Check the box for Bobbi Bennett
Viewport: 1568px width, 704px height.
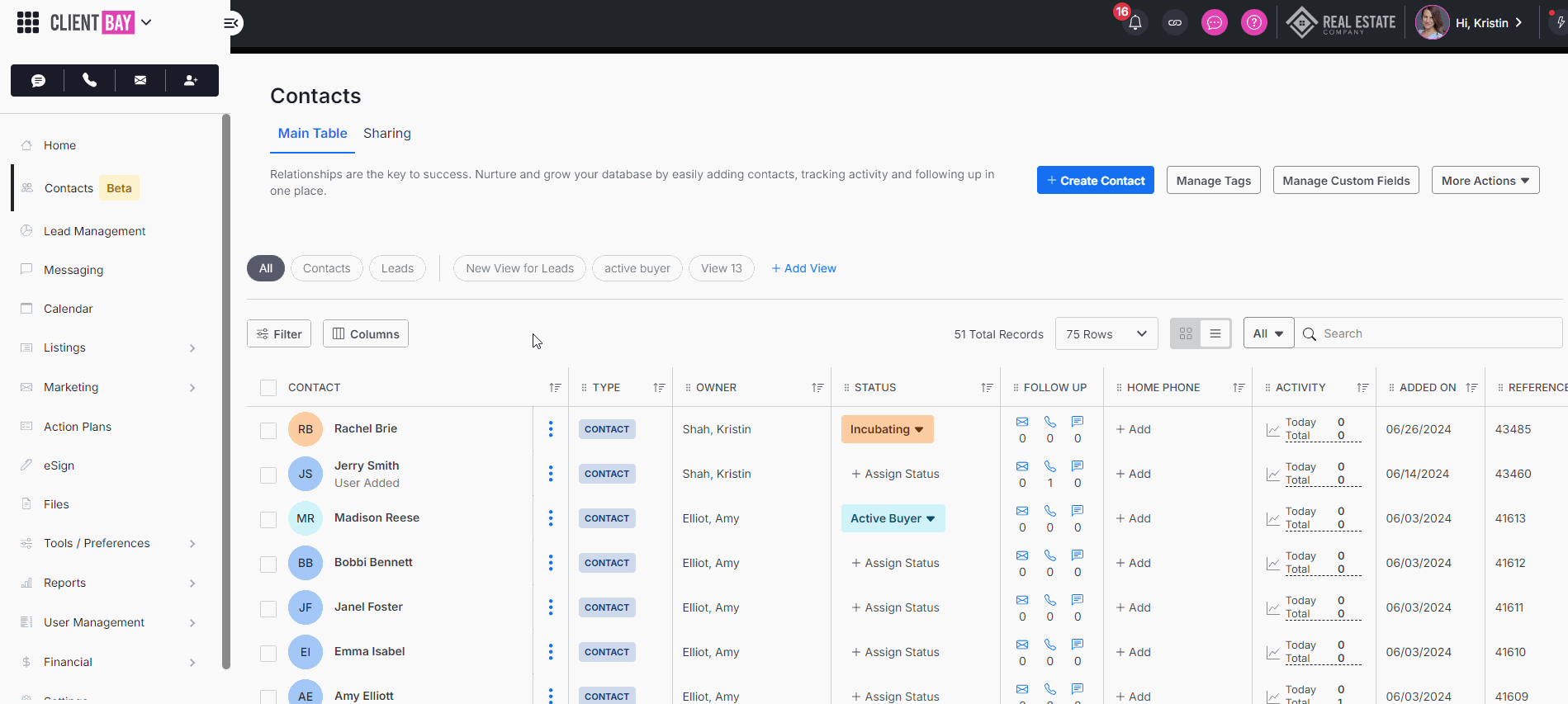tap(268, 565)
